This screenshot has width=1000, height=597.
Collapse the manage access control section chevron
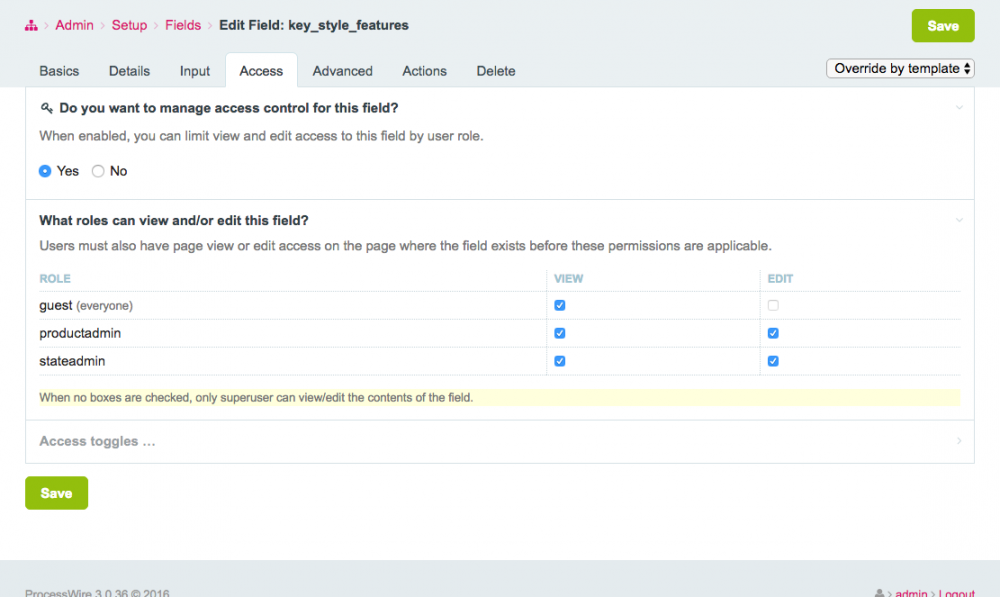(x=959, y=107)
